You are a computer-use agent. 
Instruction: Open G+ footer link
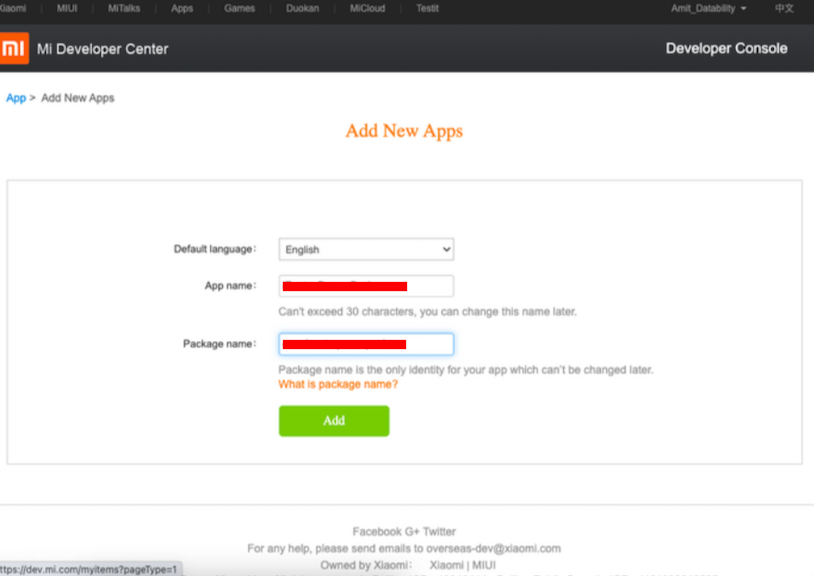[x=412, y=531]
